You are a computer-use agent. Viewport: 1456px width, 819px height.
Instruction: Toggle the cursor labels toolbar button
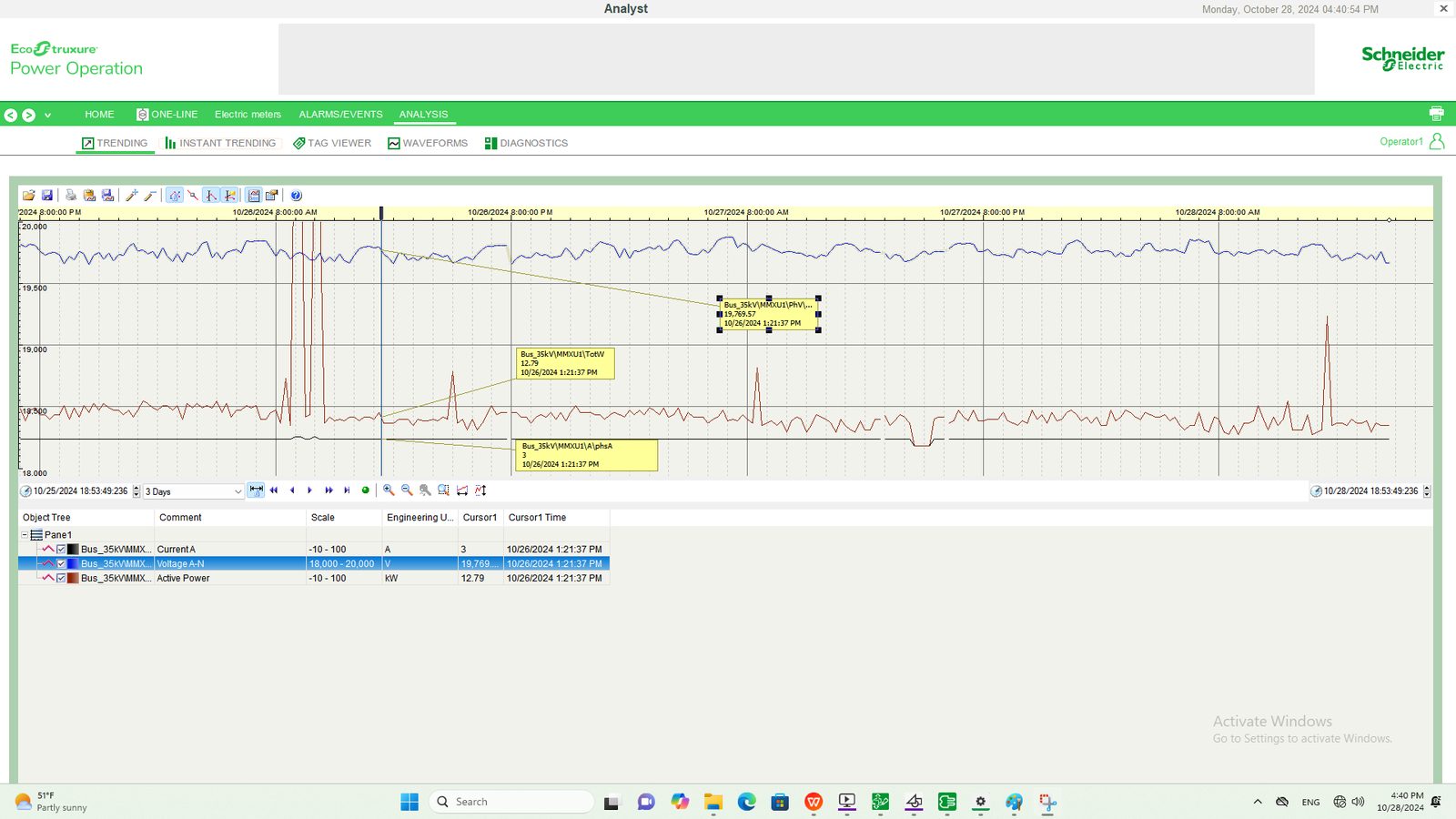(229, 195)
